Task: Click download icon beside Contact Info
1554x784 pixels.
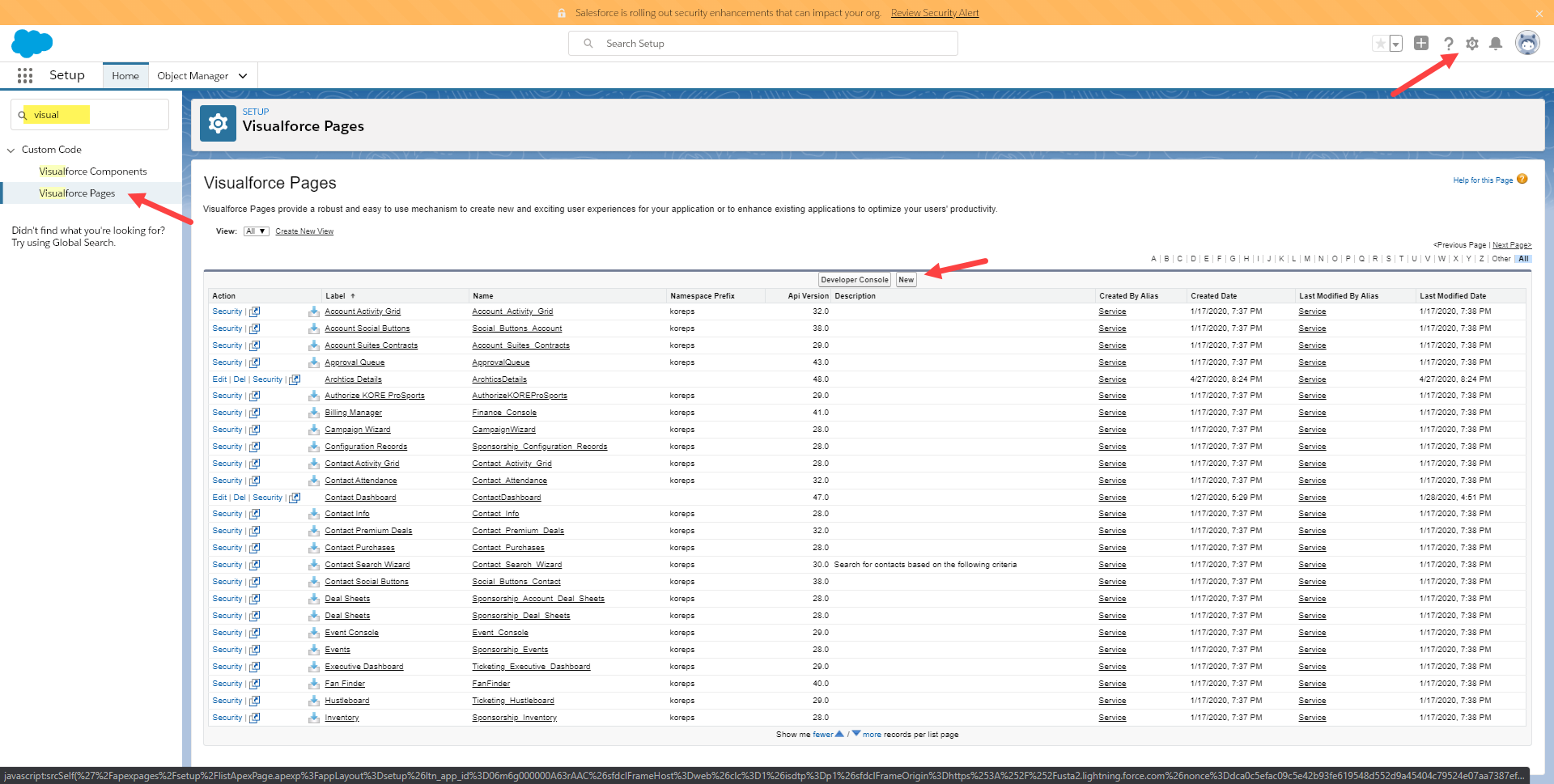Action: [313, 514]
